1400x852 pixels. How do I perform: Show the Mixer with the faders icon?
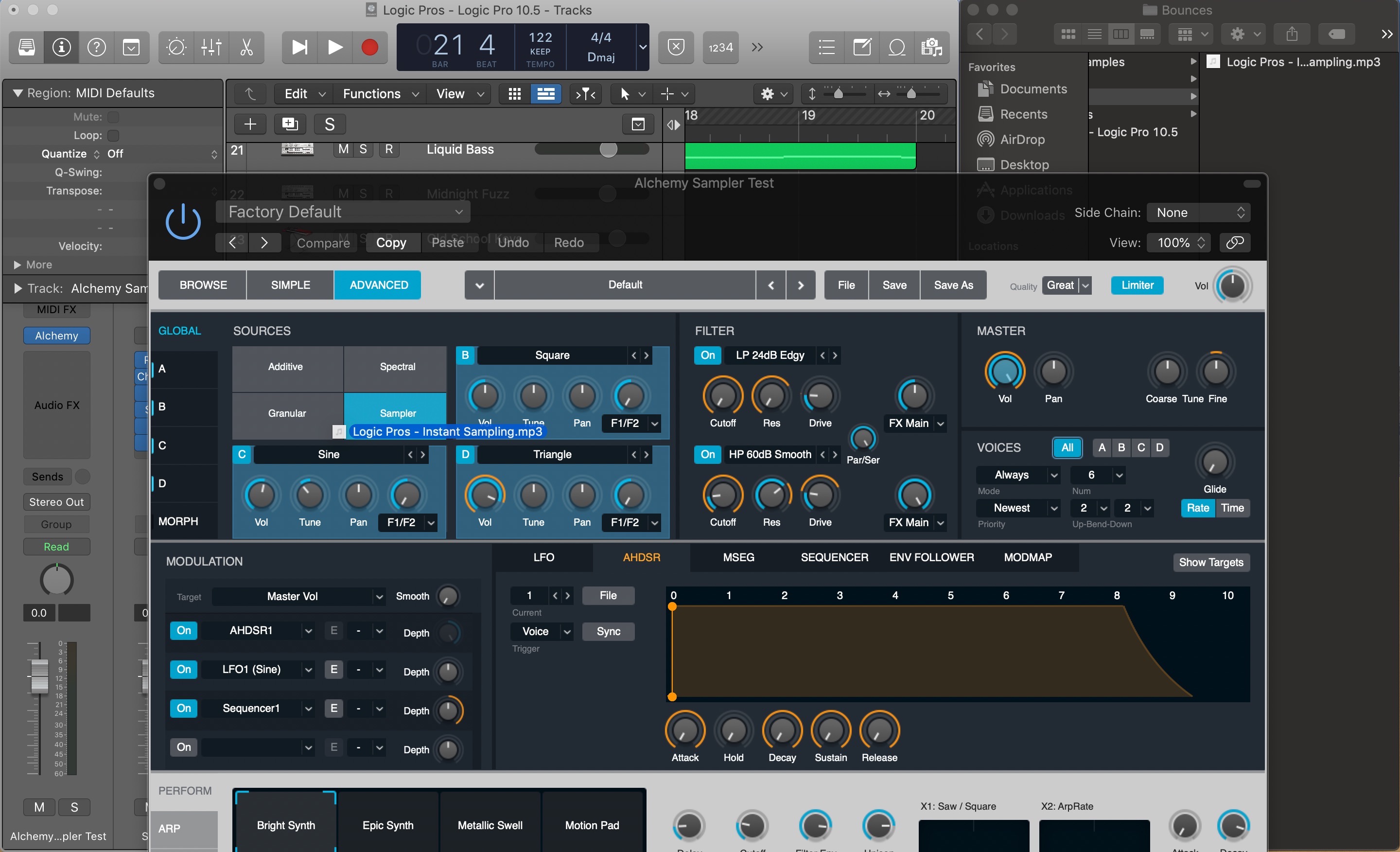point(211,47)
